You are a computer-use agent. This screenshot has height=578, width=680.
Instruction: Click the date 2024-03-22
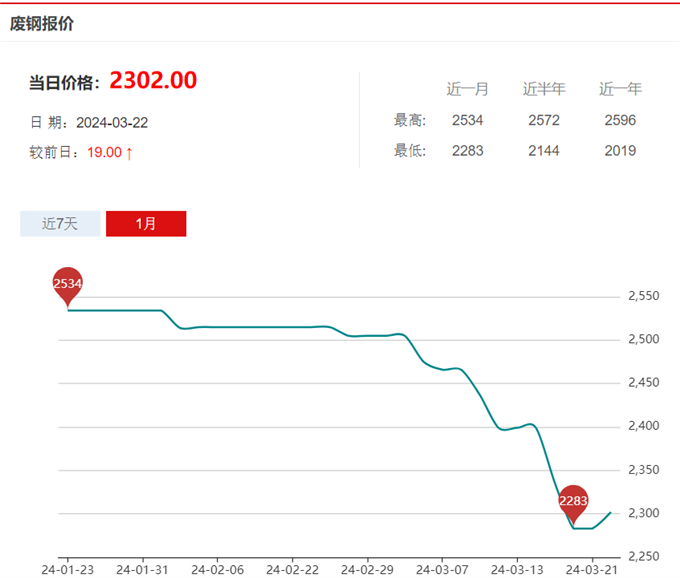[x=112, y=123]
